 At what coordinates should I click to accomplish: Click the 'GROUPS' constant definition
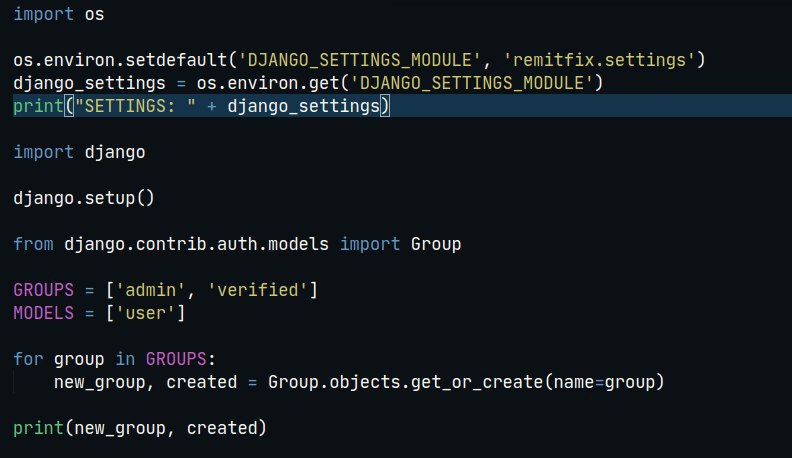point(43,290)
